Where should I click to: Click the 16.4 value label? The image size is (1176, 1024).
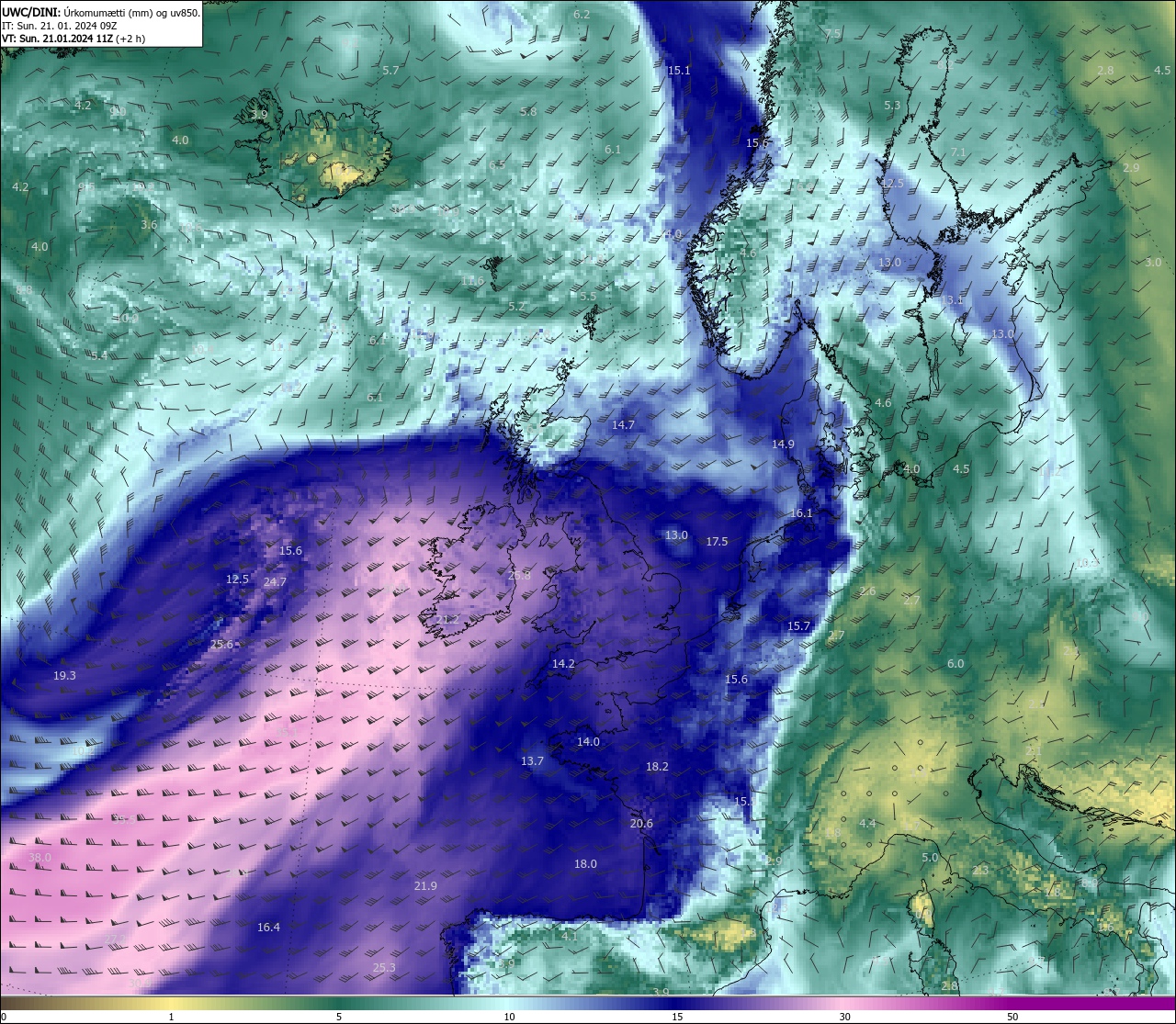(268, 928)
